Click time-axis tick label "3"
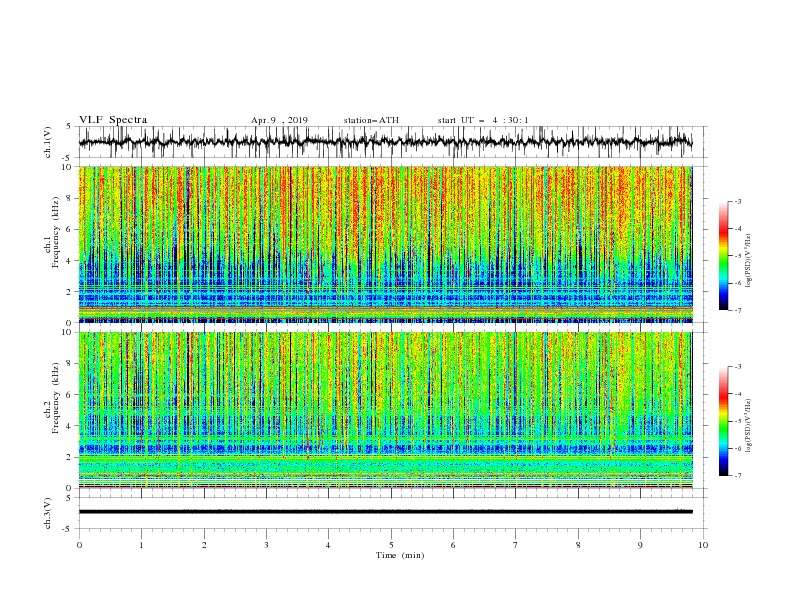The image size is (792, 612). 266,545
